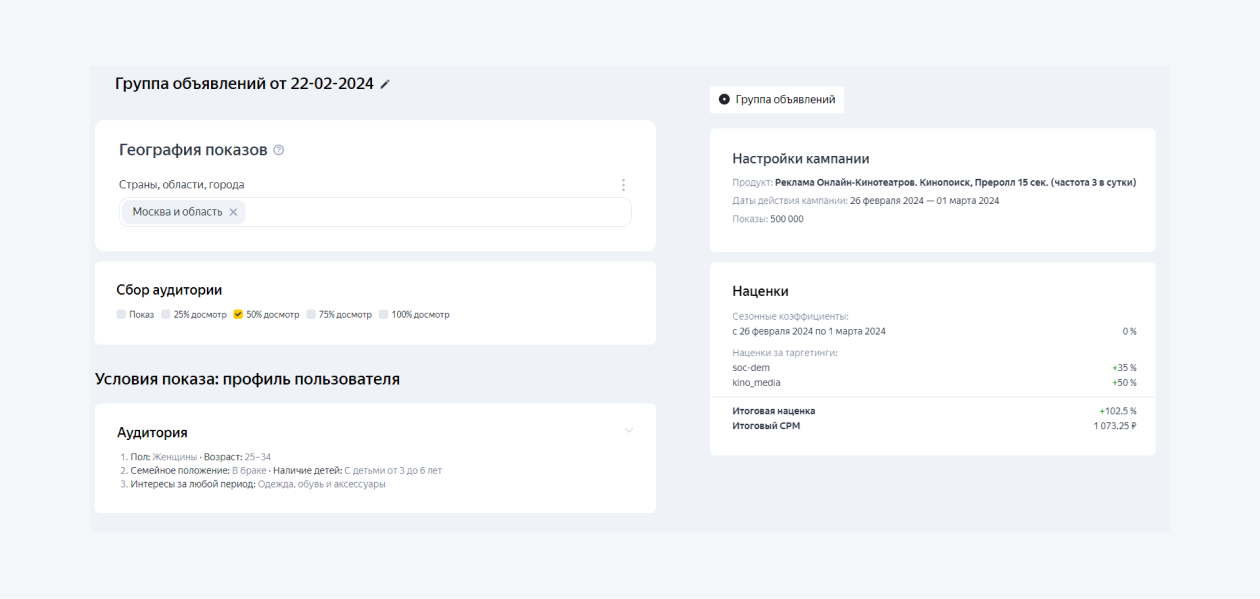This screenshot has width=1260, height=599.
Task: Check the "100% досмотр" checkbox
Action: pos(383,314)
